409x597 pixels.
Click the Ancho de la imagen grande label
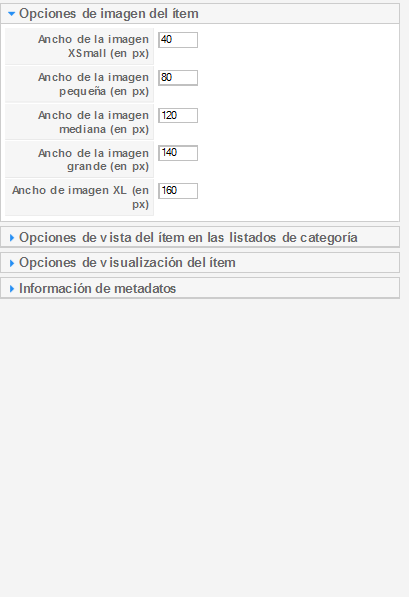tap(93, 160)
